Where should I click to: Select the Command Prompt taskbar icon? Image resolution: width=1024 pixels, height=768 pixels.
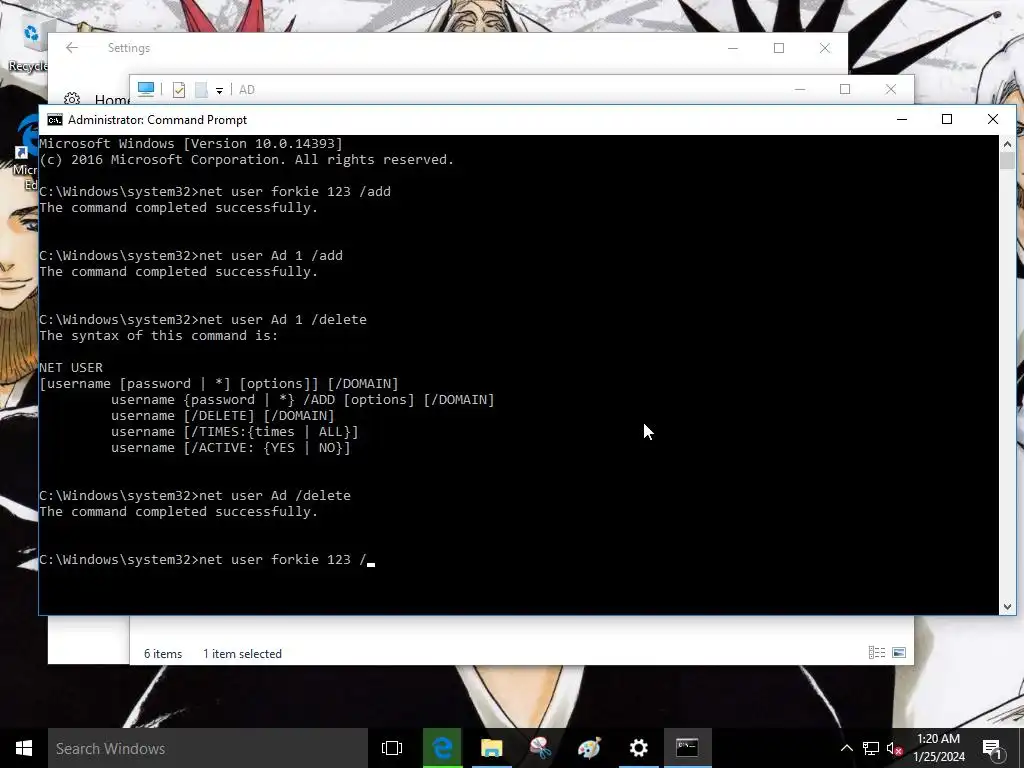coord(688,748)
